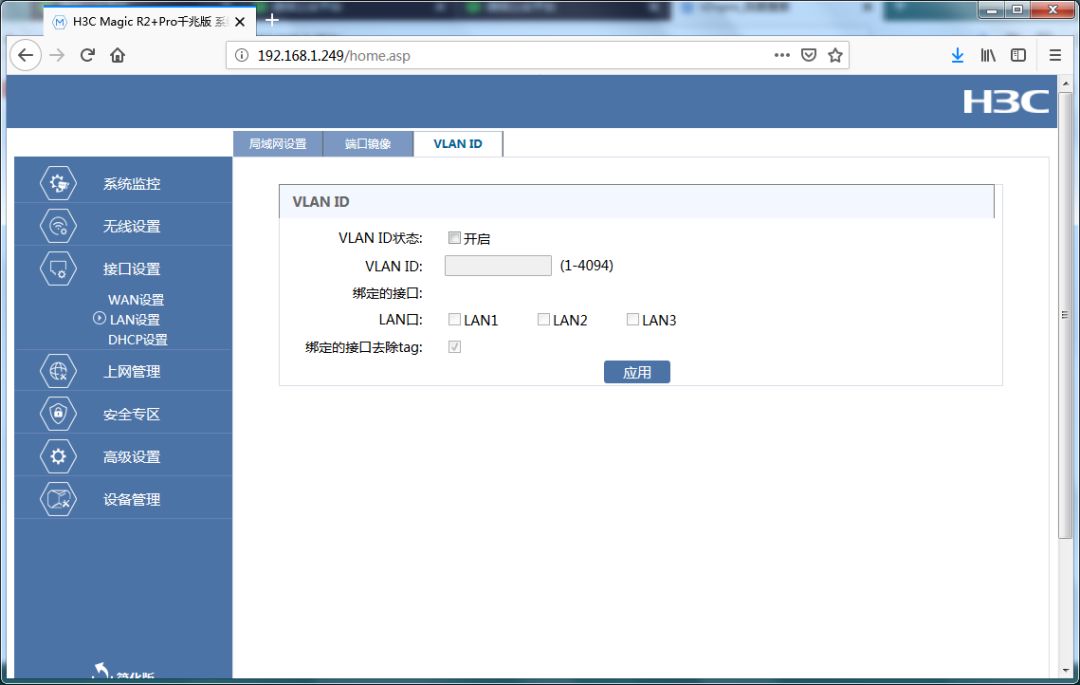
Task: Switch to the 局域网设置 tab
Action: (278, 144)
